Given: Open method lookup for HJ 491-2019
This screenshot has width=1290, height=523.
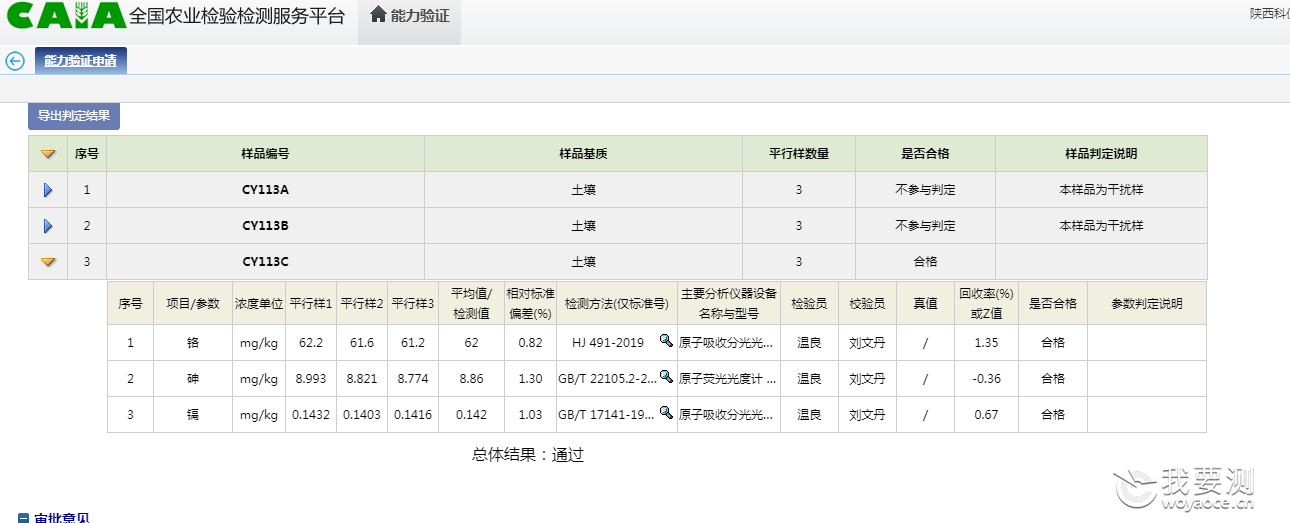Looking at the screenshot, I should coord(666,341).
